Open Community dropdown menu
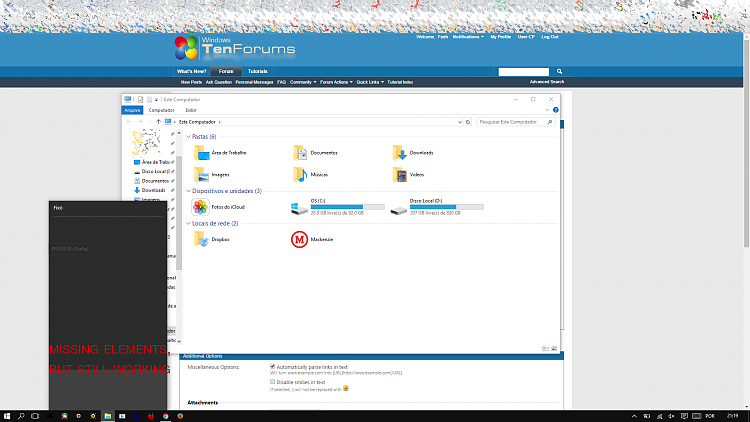 (x=303, y=82)
